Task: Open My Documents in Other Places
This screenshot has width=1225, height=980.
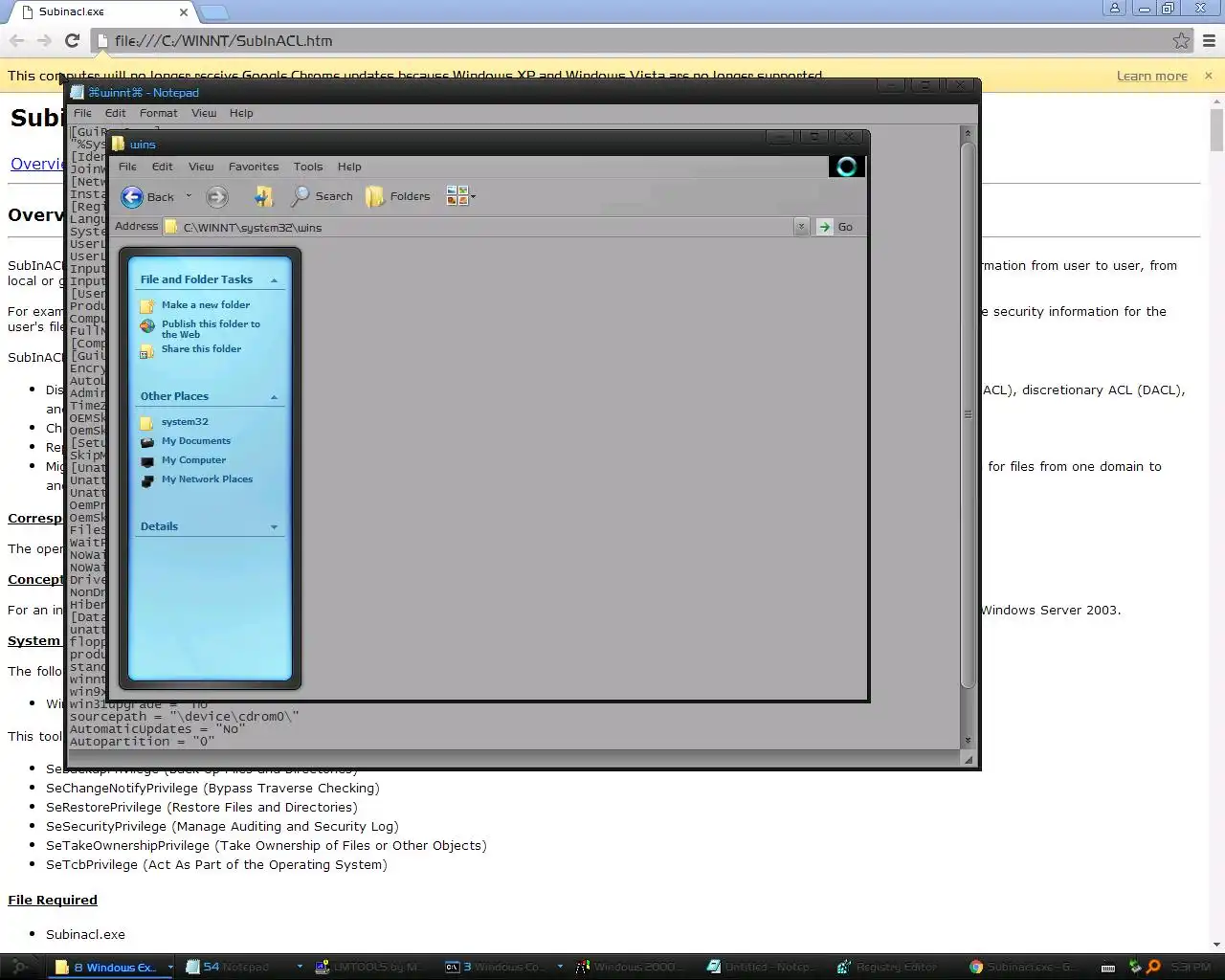Action: tap(196, 441)
